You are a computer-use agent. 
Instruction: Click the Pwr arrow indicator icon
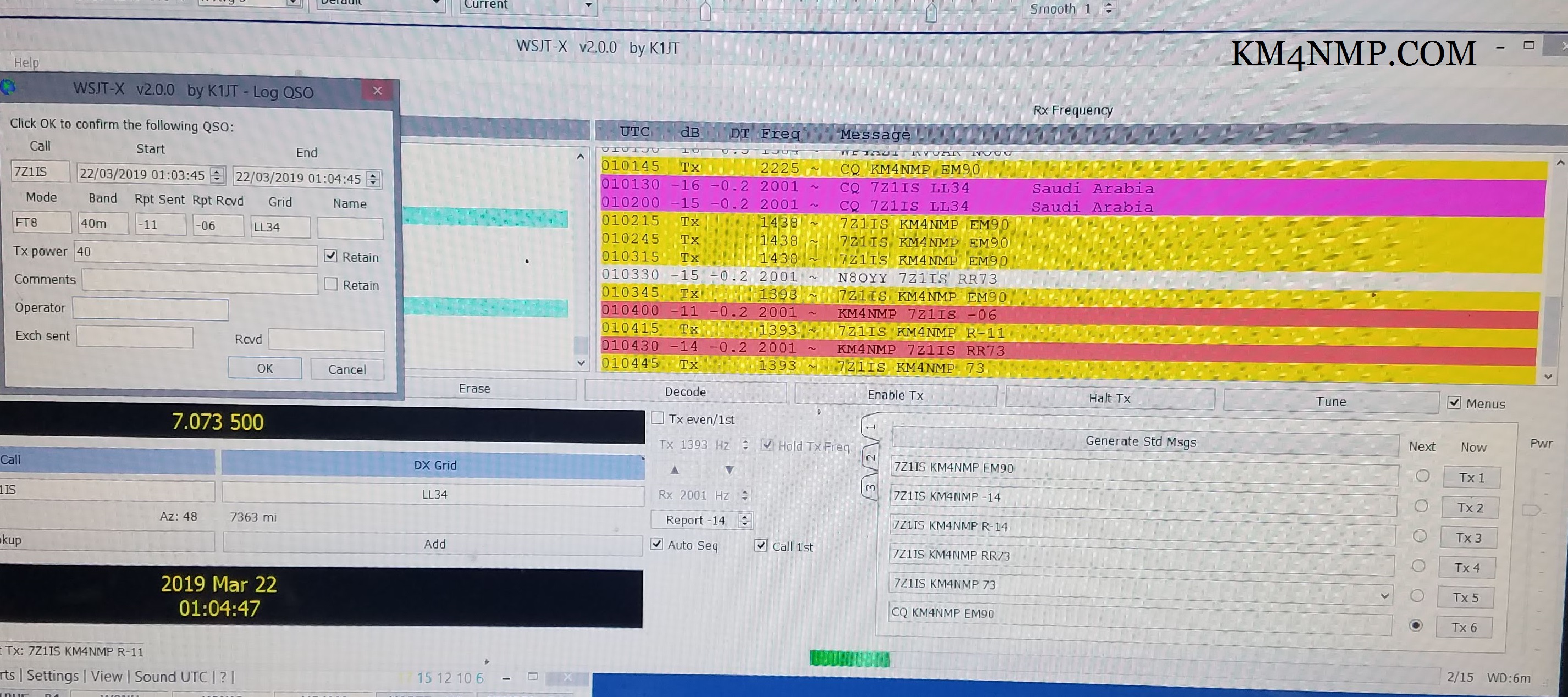pyautogui.click(x=1531, y=510)
